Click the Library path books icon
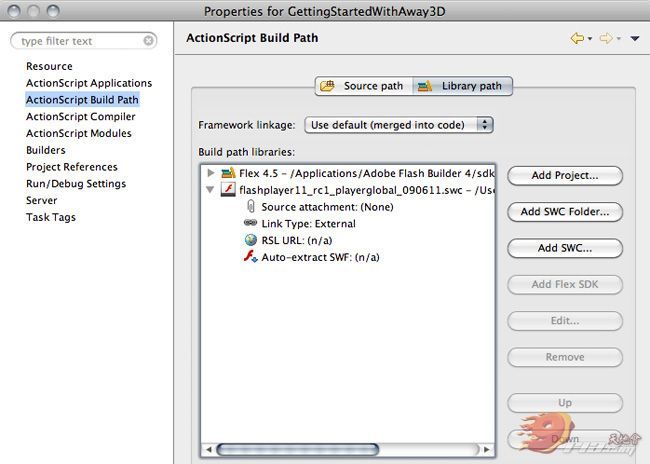The height and width of the screenshot is (464, 650). click(x=424, y=86)
